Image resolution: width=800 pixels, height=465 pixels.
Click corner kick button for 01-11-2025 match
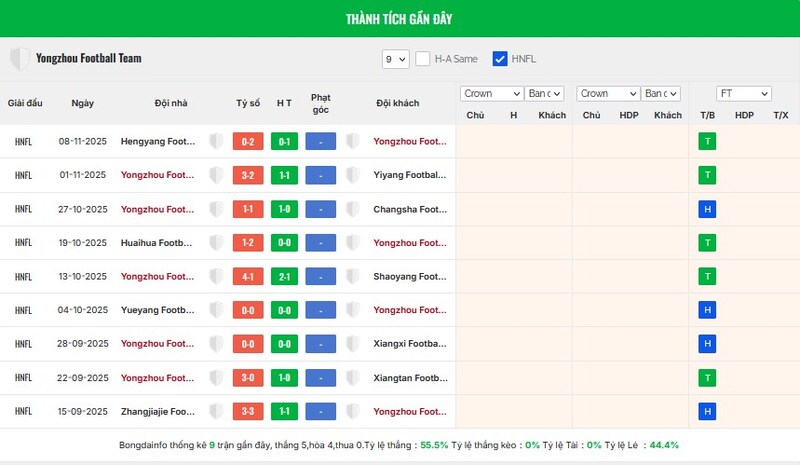(x=320, y=176)
